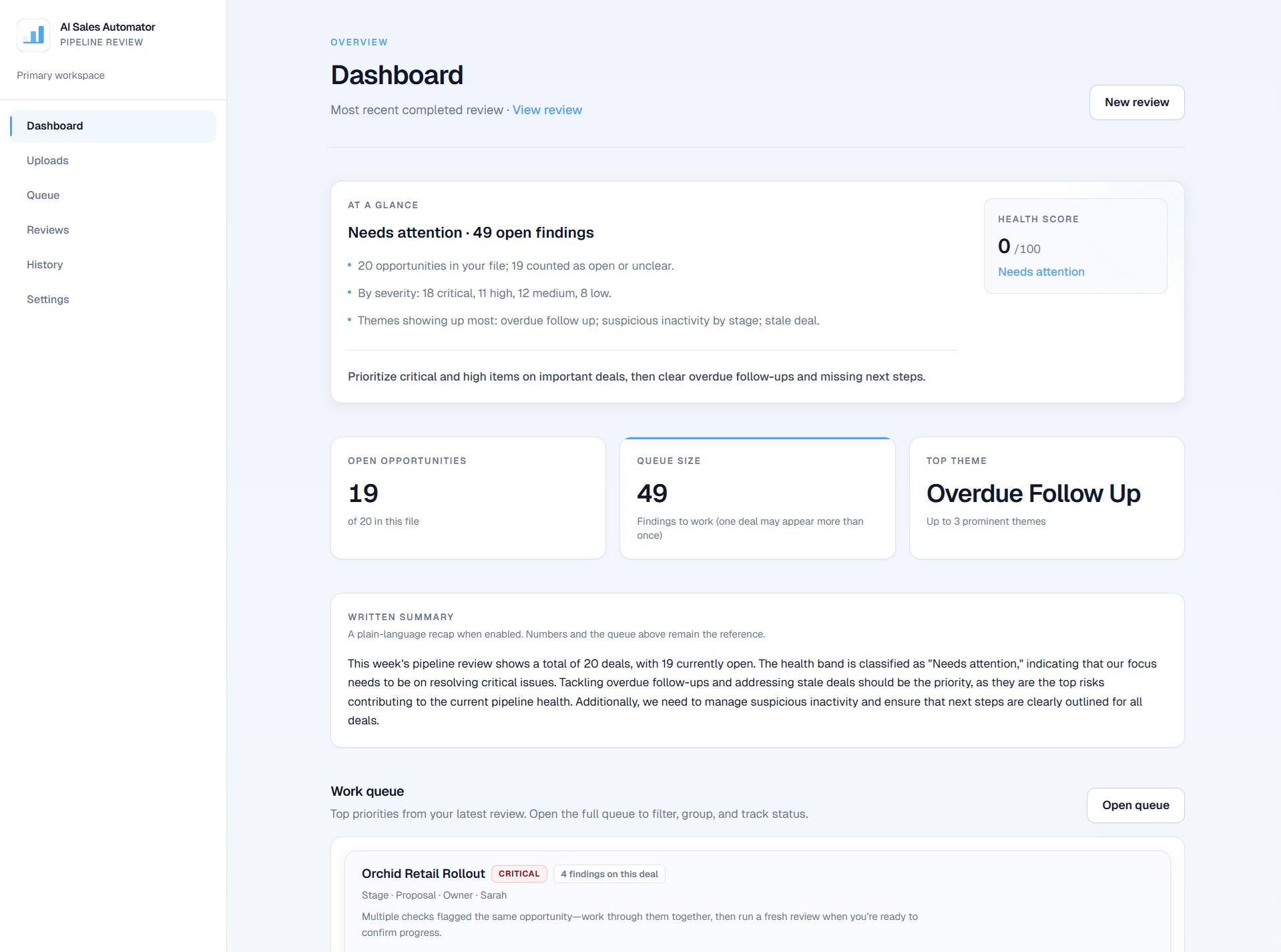Go to the Uploads section

(47, 160)
